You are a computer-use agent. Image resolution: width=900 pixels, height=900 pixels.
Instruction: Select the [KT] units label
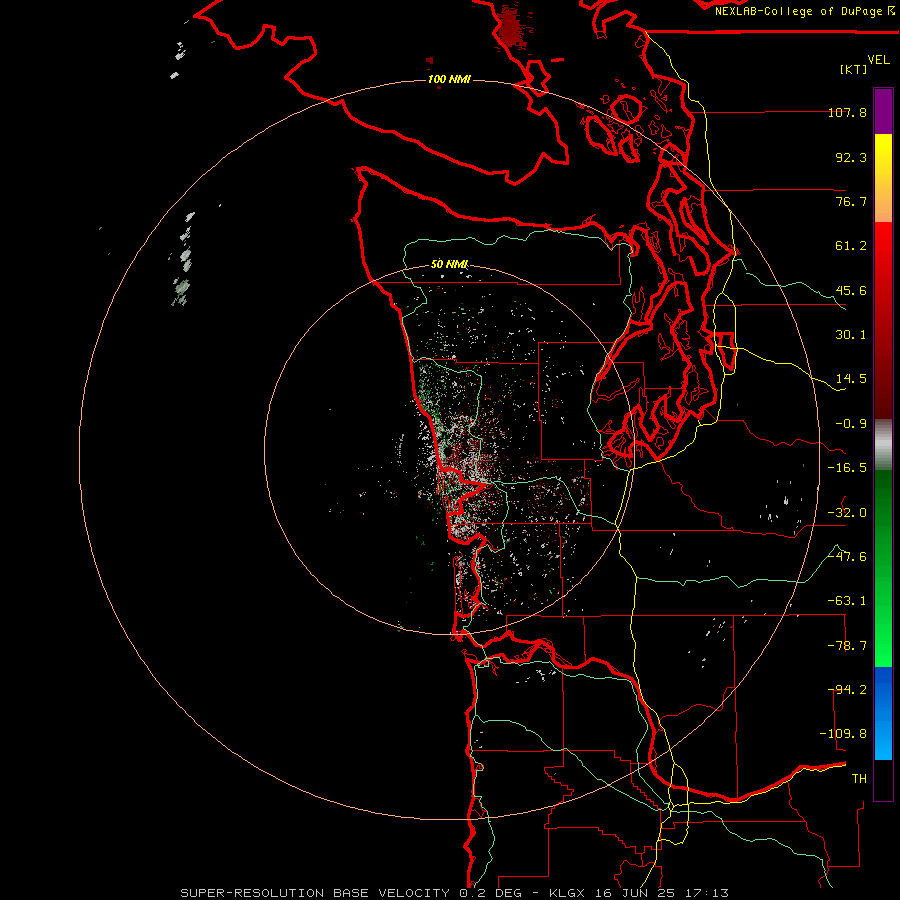point(854,69)
